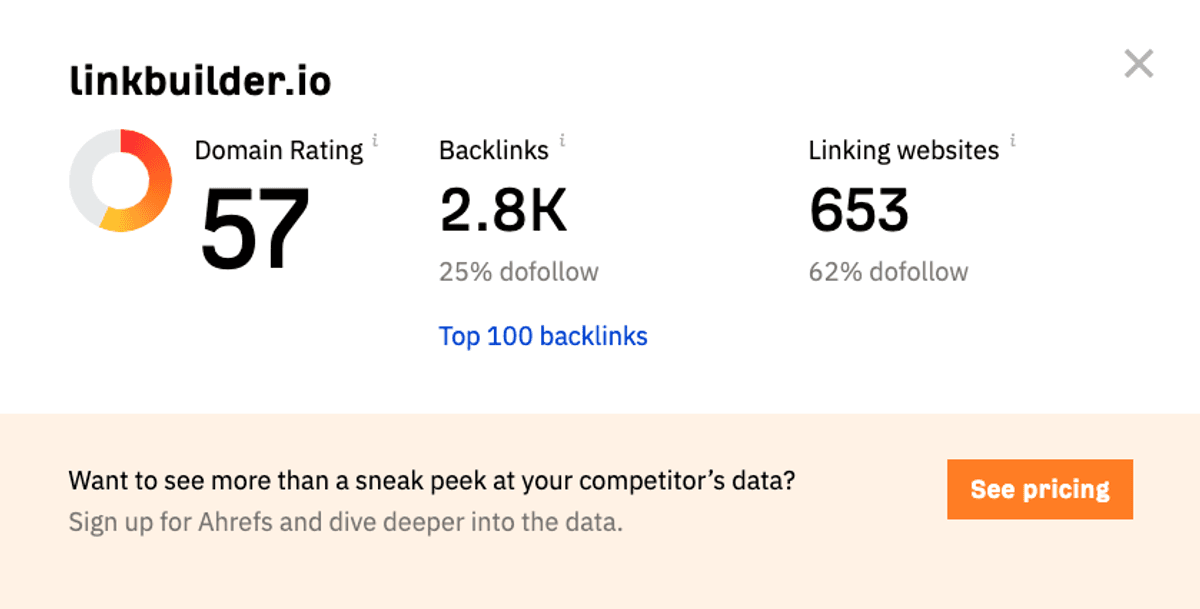The width and height of the screenshot is (1200, 609).
Task: Click the Sign up for Ahrefs text
Action: coord(345,522)
